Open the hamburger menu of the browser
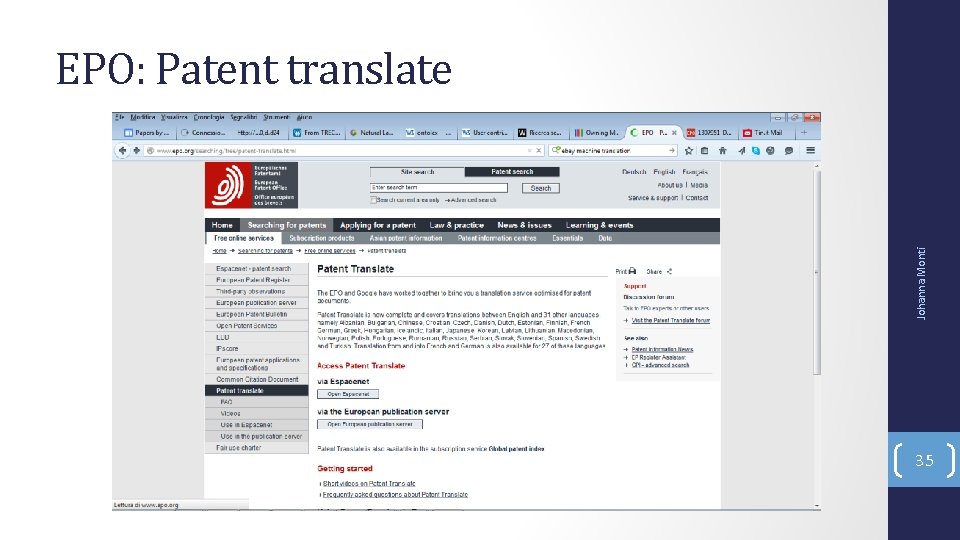 pyautogui.click(x=811, y=151)
